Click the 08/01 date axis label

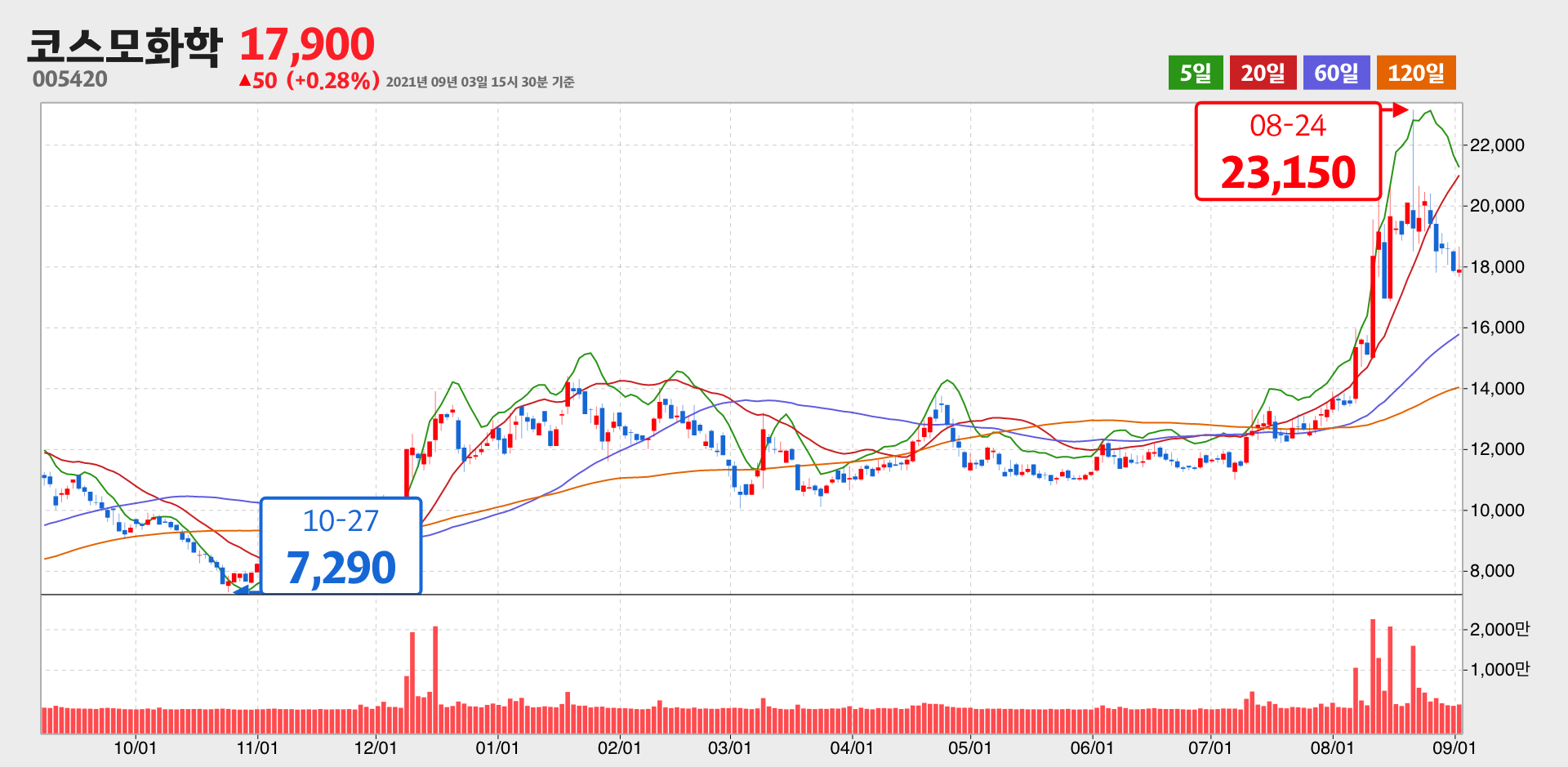pyautogui.click(x=1332, y=748)
